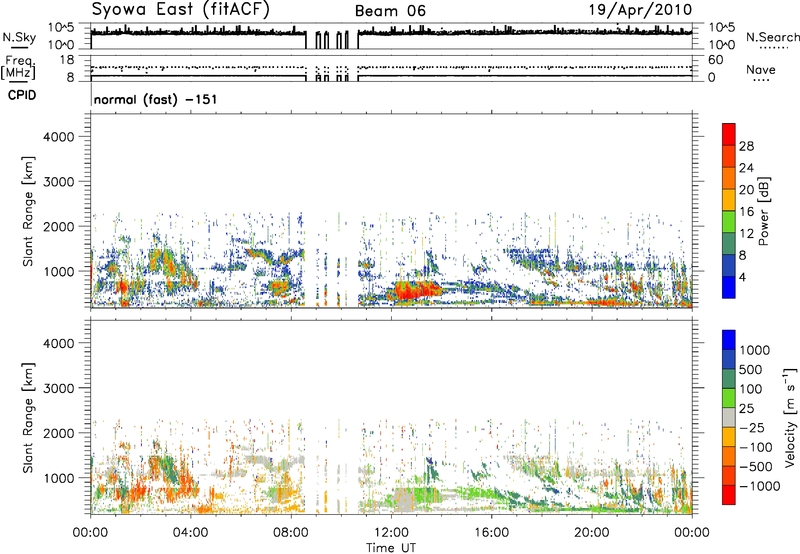Click '3000' on the power panel range axis
This screenshot has width=800, height=554.
point(59,182)
